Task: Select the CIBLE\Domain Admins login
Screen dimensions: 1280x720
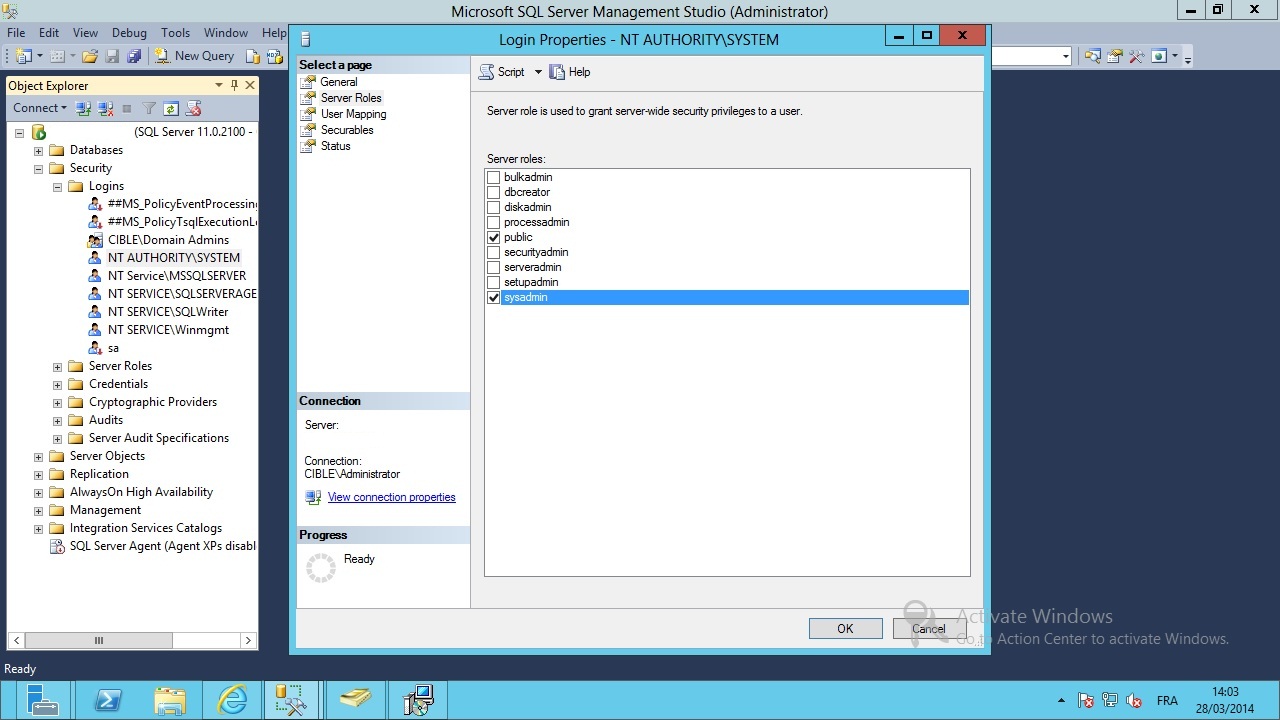Action: point(168,240)
